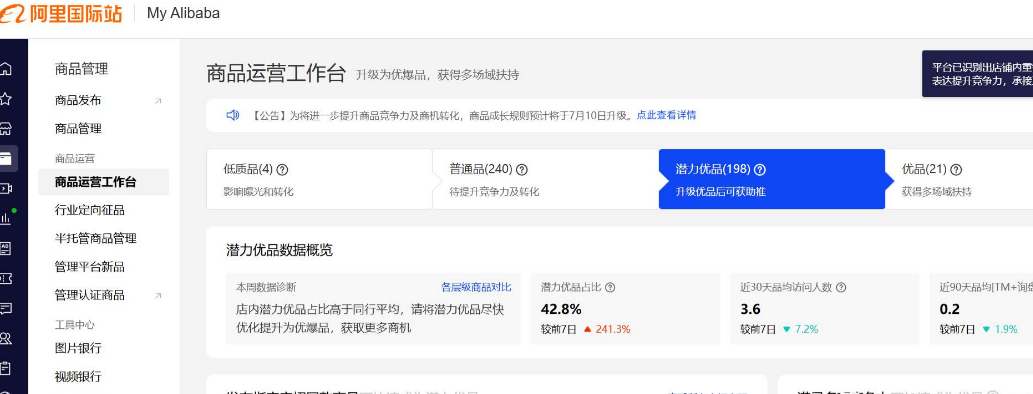Open 行业定向征品 in the side menu

pos(90,210)
